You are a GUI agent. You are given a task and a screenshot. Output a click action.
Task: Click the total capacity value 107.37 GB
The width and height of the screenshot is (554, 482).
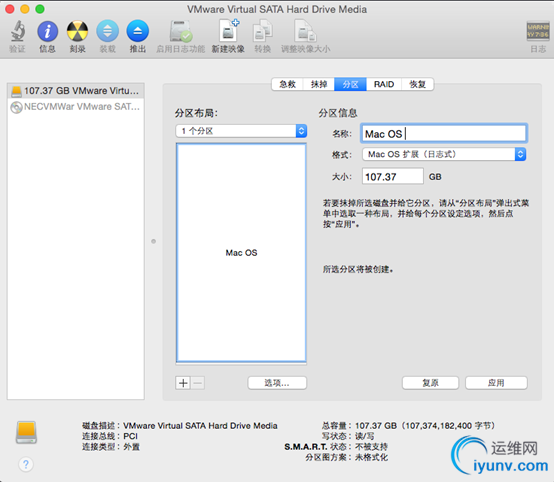click(x=376, y=425)
